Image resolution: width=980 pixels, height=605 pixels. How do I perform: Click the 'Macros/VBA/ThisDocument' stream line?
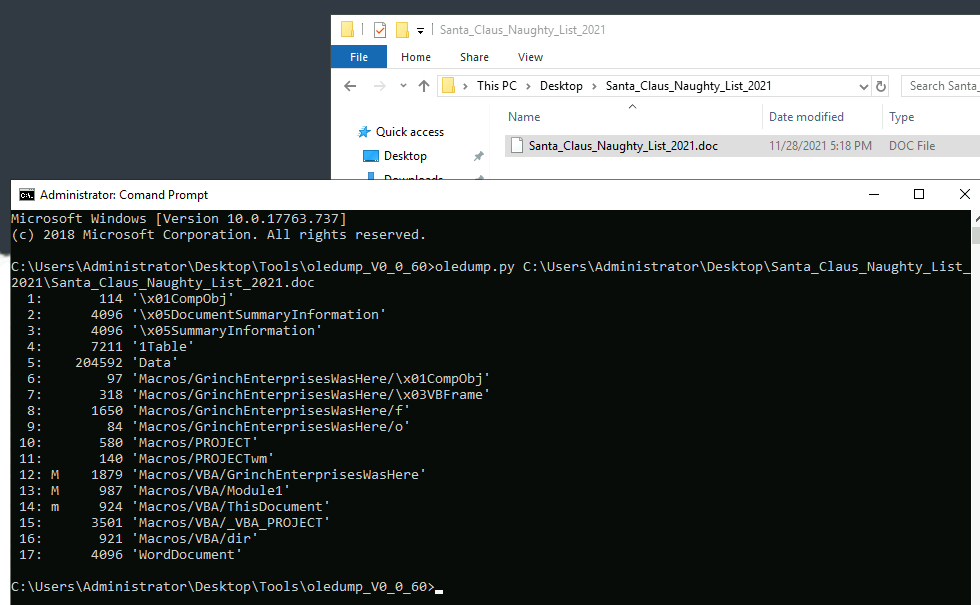(x=174, y=507)
